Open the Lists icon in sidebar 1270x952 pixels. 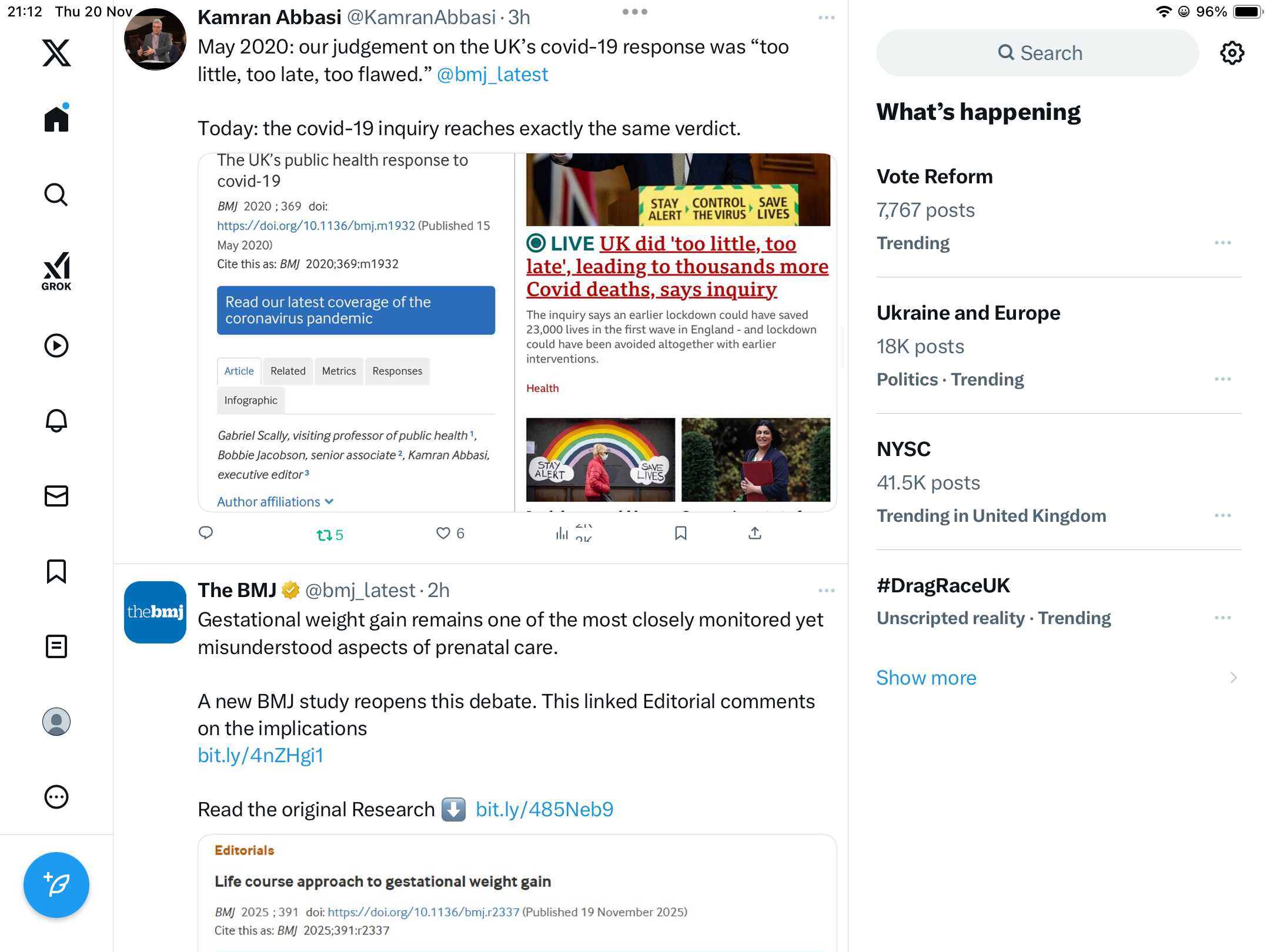[x=56, y=646]
